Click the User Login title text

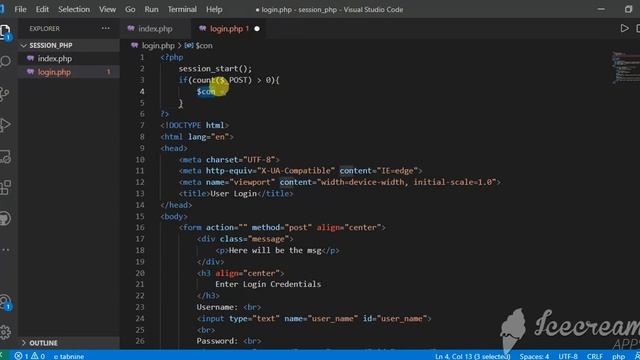tap(233, 193)
